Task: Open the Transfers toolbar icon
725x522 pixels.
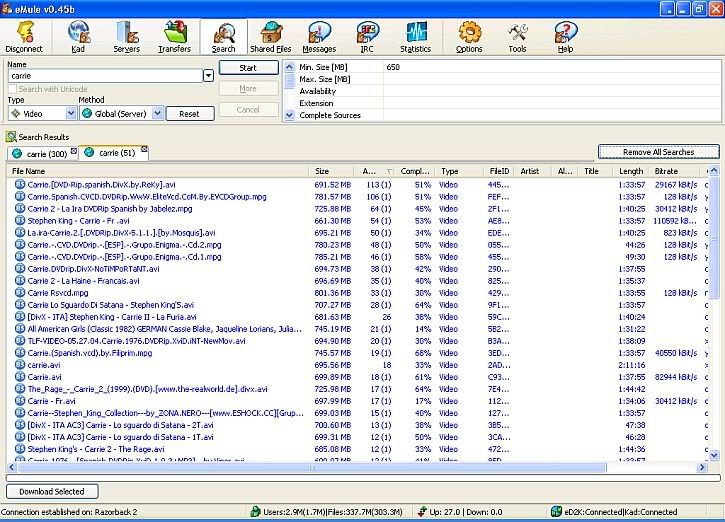Action: [x=174, y=37]
